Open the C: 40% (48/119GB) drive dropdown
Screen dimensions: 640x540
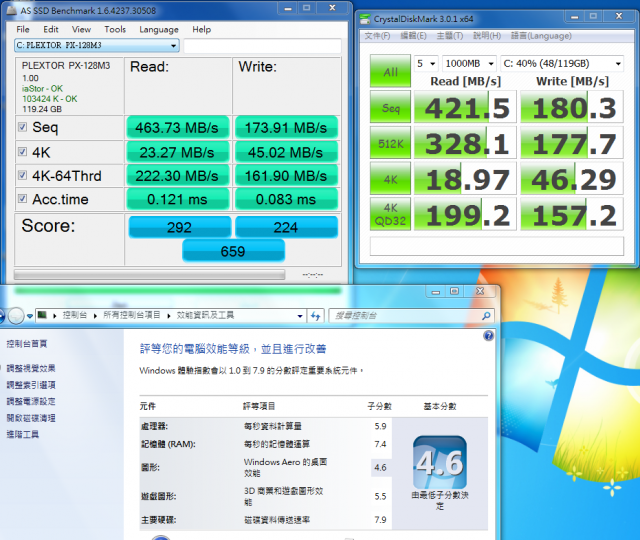(x=562, y=63)
